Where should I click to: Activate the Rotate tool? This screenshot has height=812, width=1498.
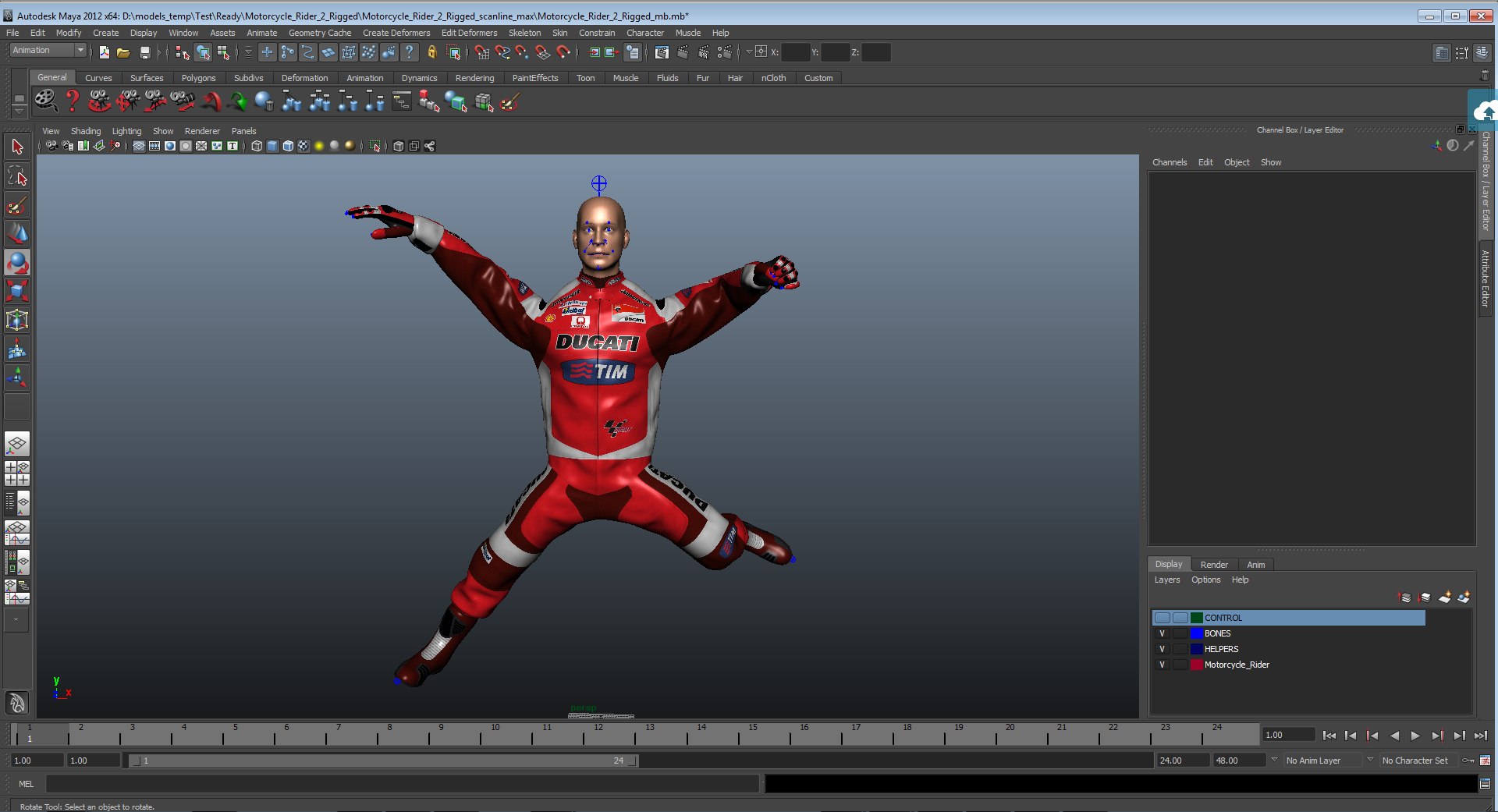click(x=17, y=263)
